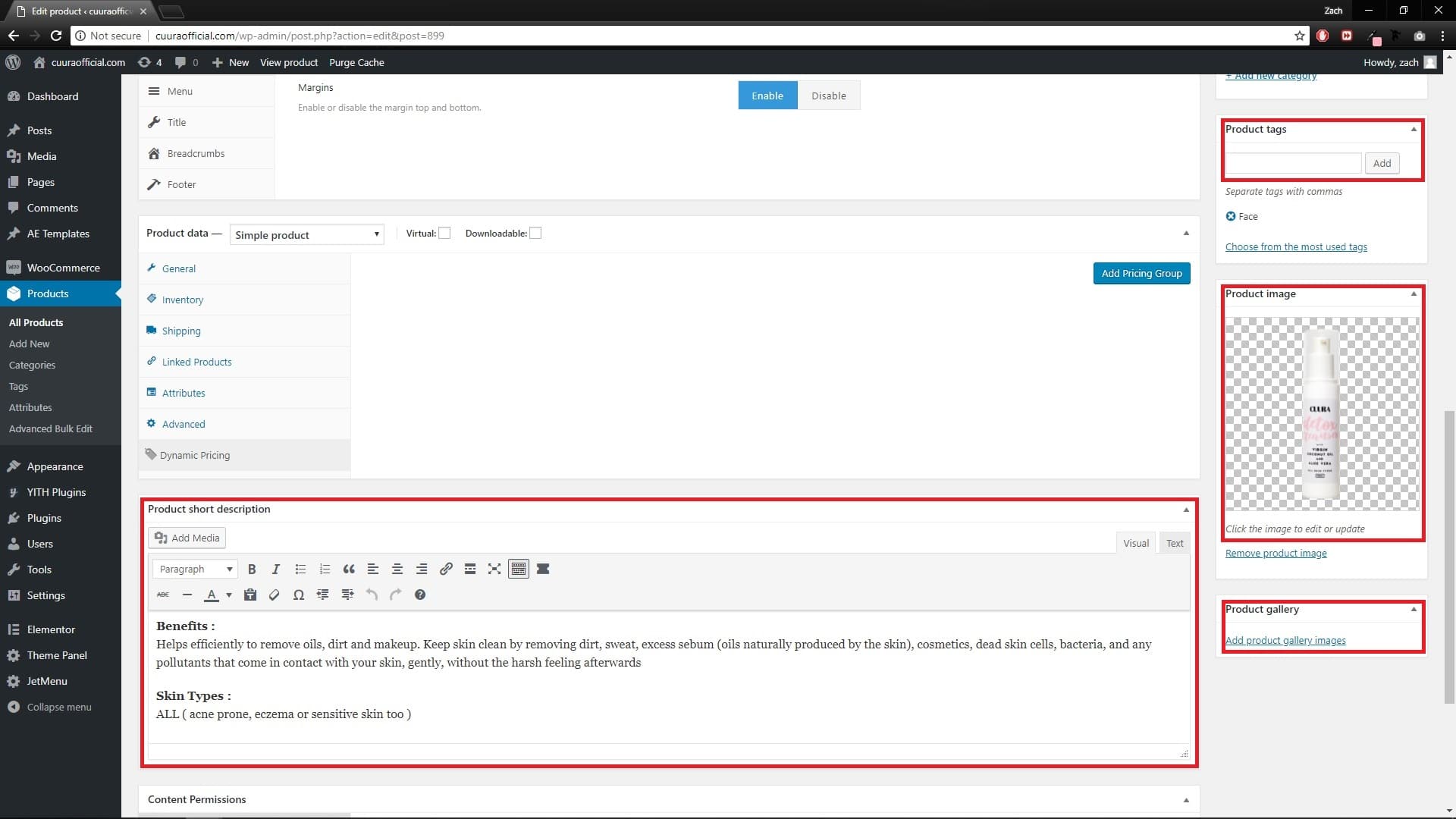Image resolution: width=1456 pixels, height=819 pixels.
Task: Click Remove product image link
Action: click(1276, 554)
